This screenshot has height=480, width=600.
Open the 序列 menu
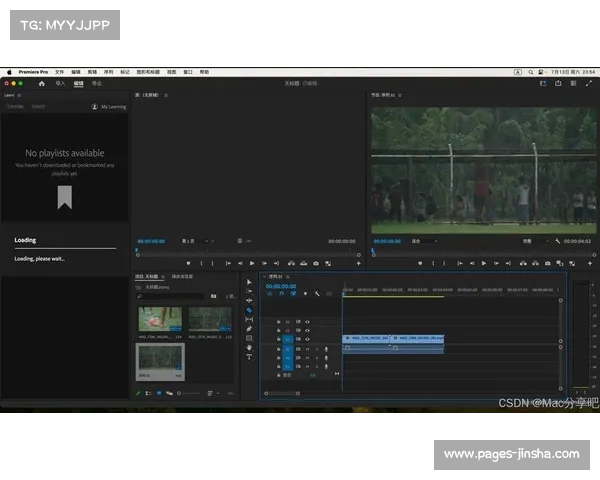pos(109,72)
